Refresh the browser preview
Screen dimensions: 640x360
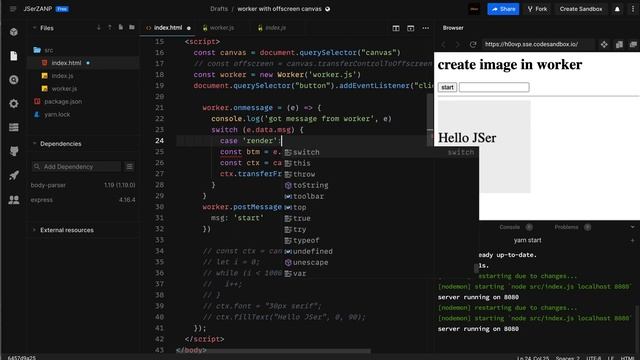473,44
